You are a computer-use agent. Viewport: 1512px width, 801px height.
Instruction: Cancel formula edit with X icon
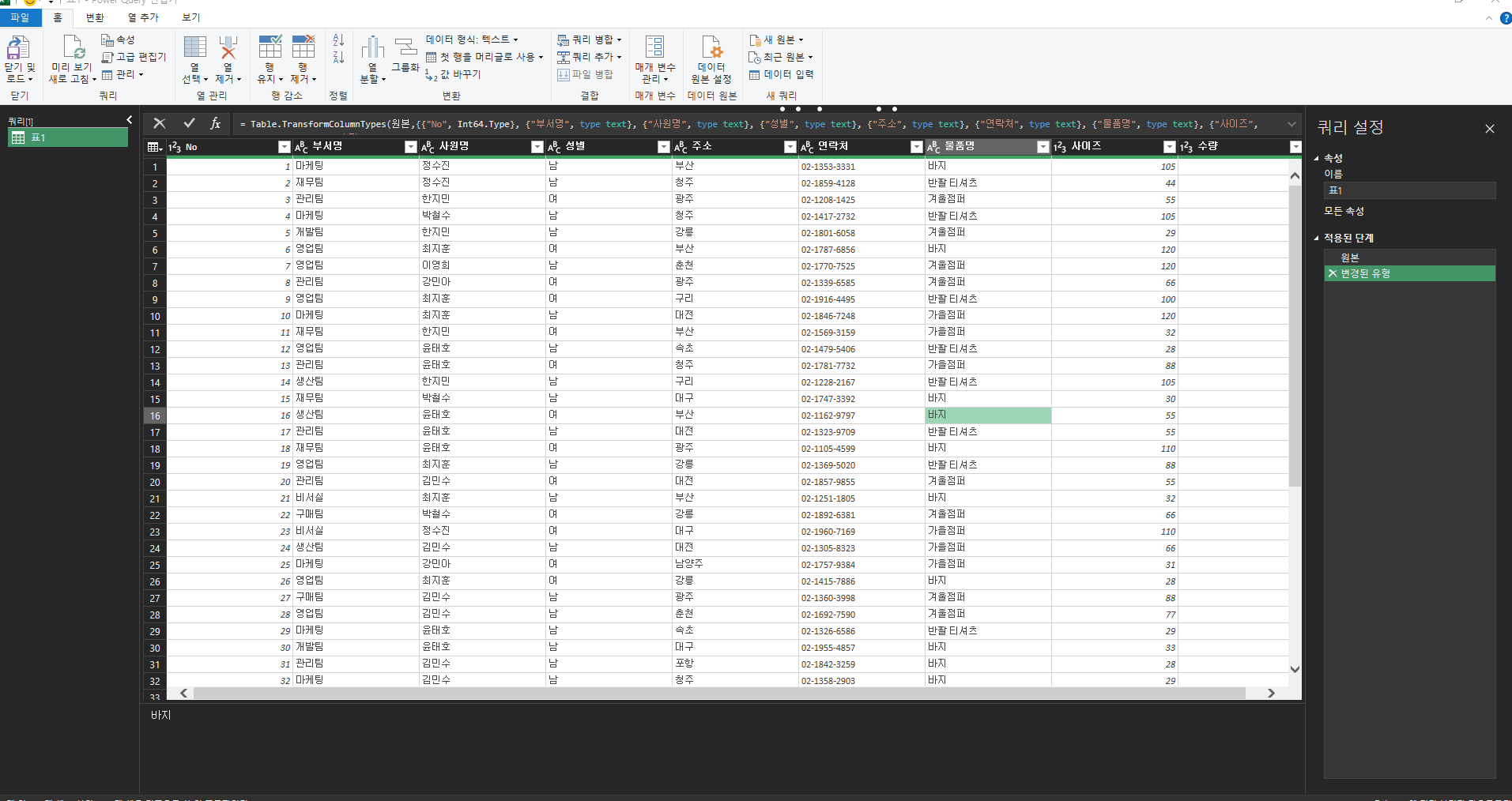pyautogui.click(x=160, y=123)
